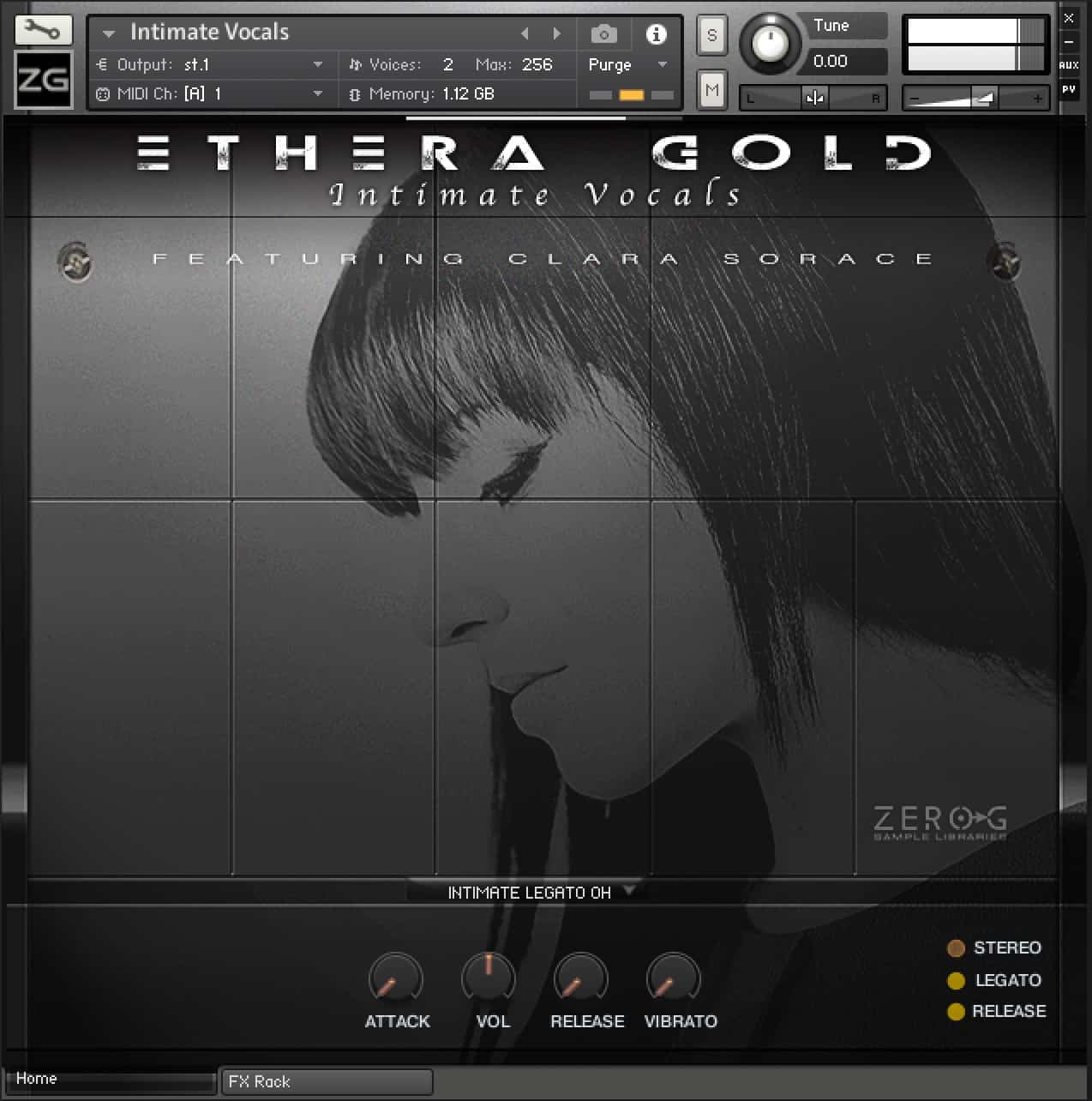Click the ATTACK knob

395,979
